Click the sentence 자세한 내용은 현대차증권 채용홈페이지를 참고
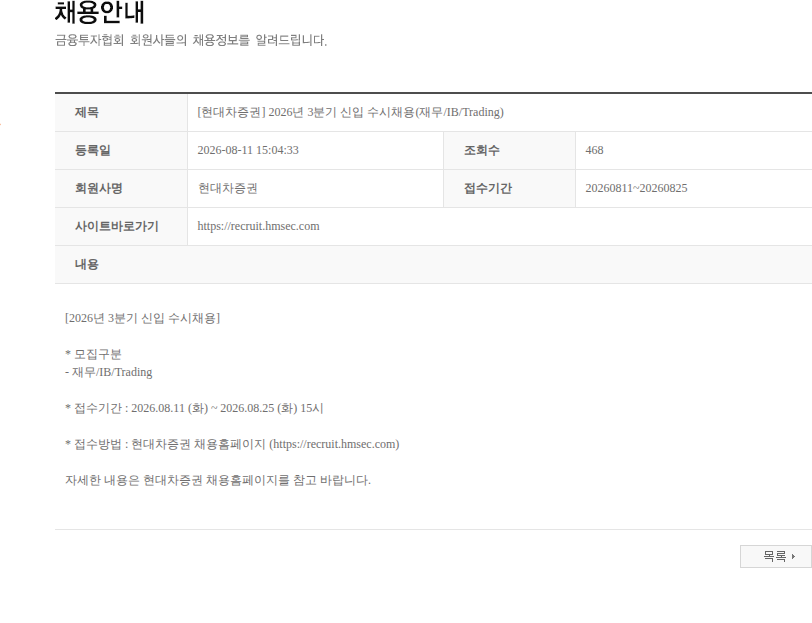 [x=218, y=480]
